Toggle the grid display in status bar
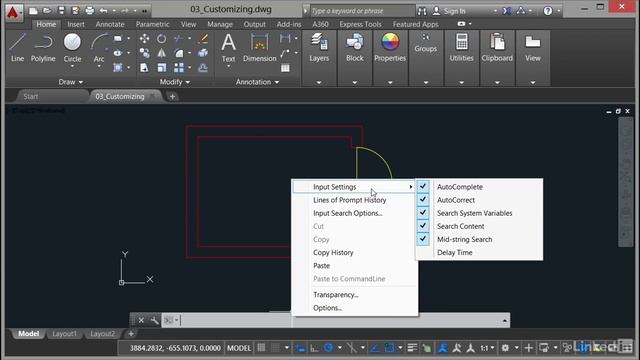 [261, 348]
